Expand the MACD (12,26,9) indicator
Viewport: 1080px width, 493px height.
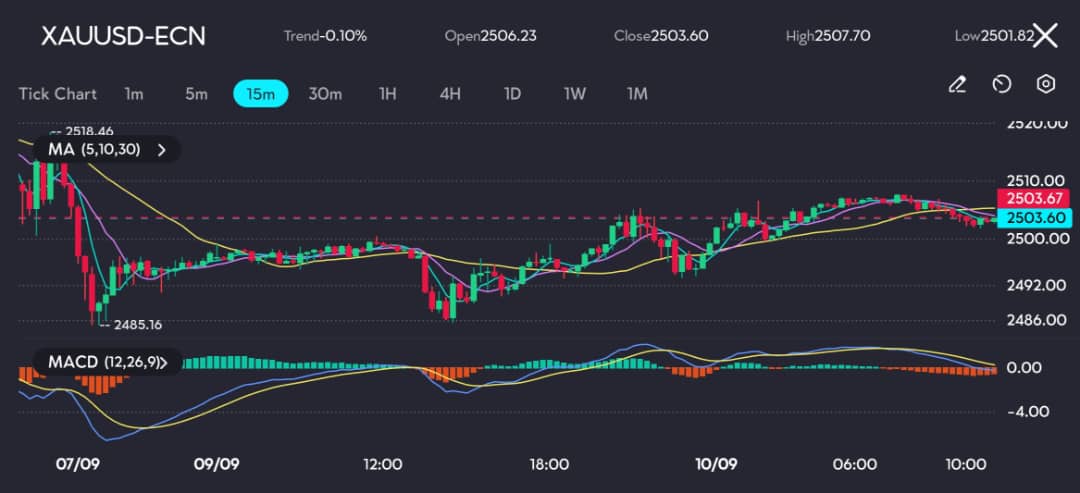107,361
